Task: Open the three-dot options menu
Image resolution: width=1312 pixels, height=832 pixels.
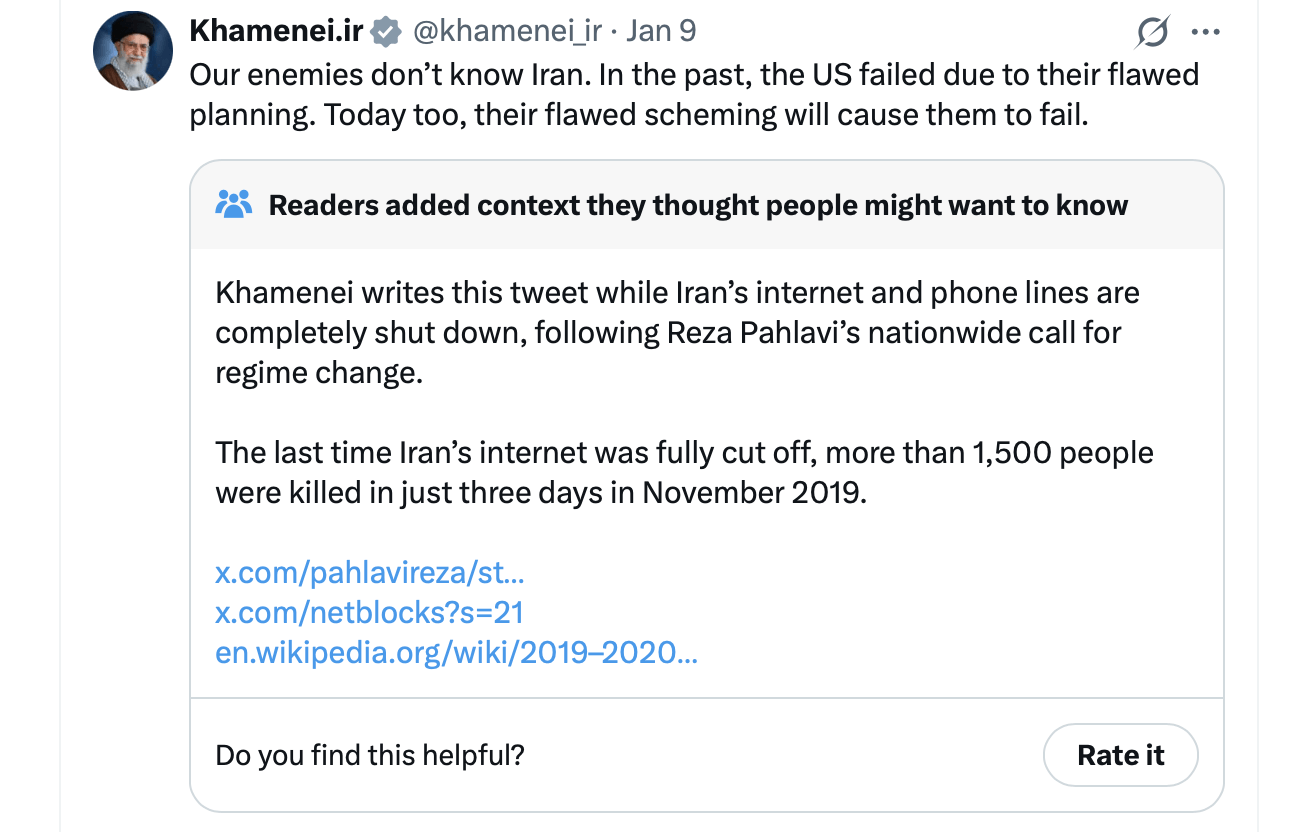Action: click(x=1205, y=31)
